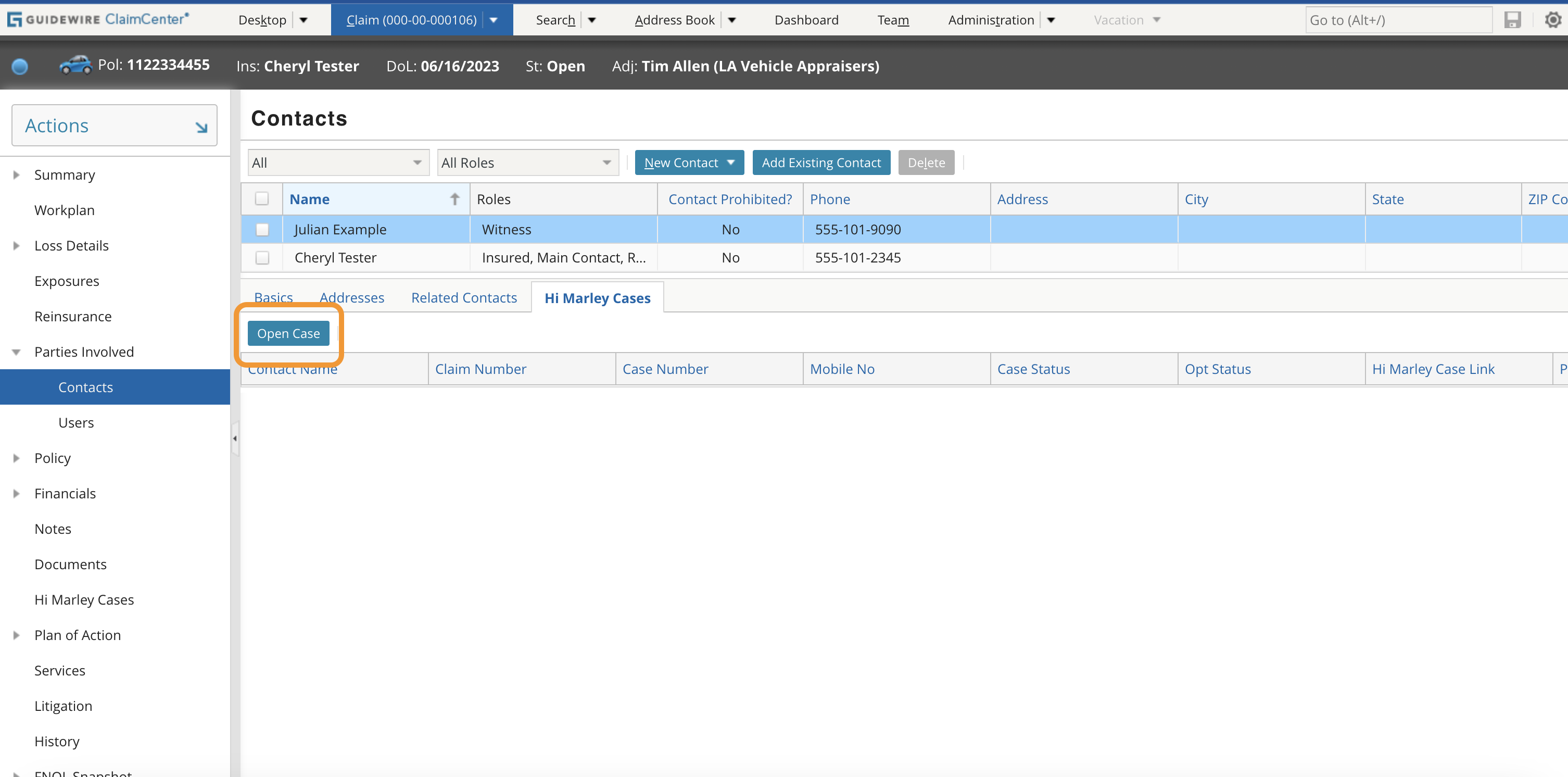1568x777 pixels.
Task: Click Add Existing Contact
Action: (821, 162)
